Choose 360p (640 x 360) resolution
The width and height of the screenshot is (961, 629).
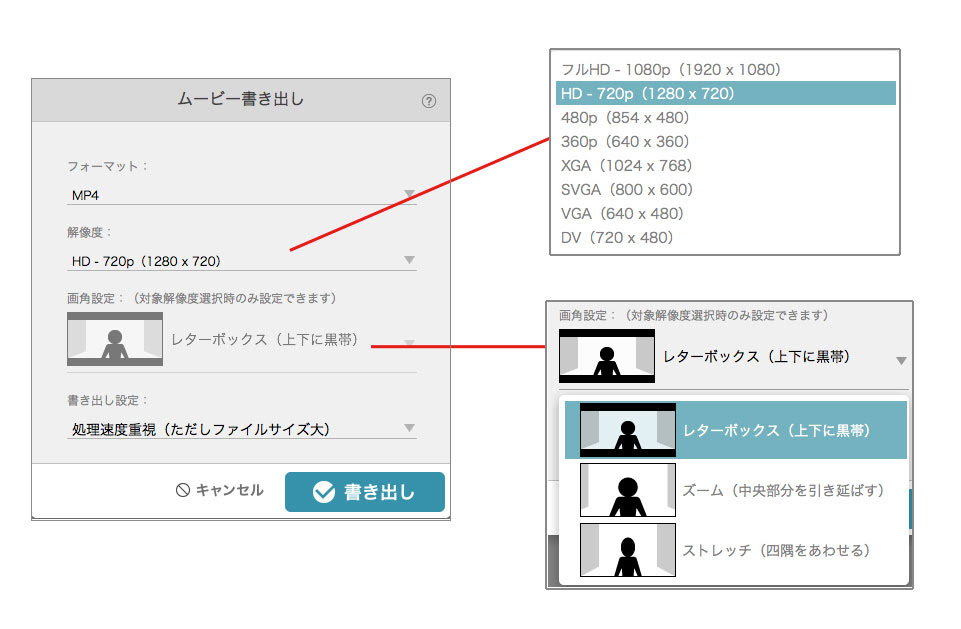tap(726, 141)
